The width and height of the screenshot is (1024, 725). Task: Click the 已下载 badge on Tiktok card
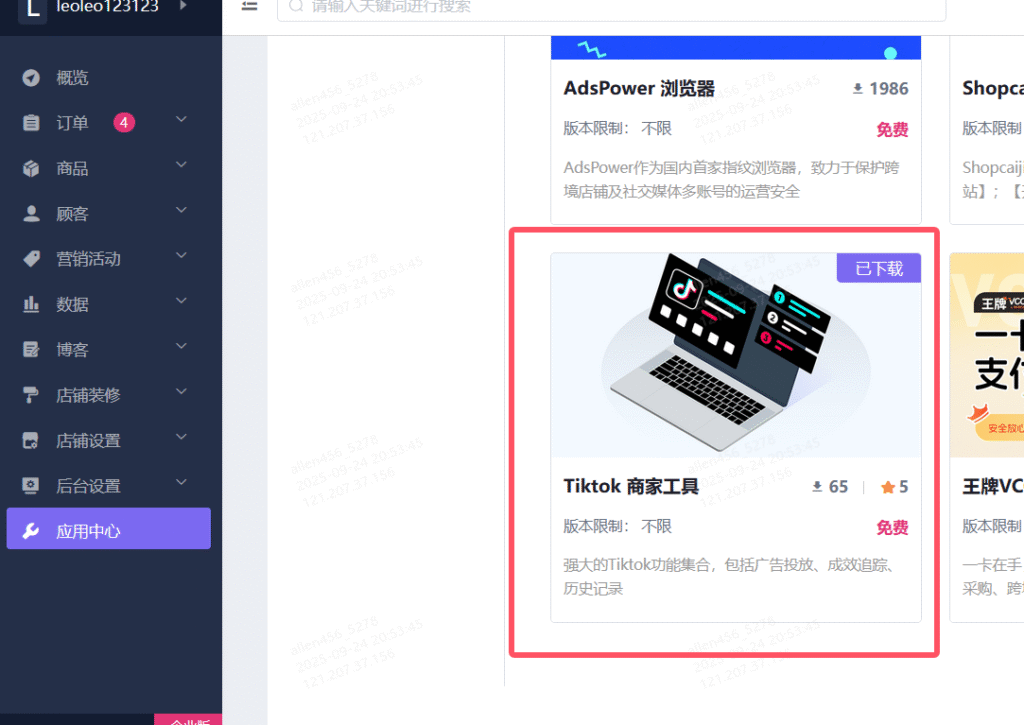[879, 268]
